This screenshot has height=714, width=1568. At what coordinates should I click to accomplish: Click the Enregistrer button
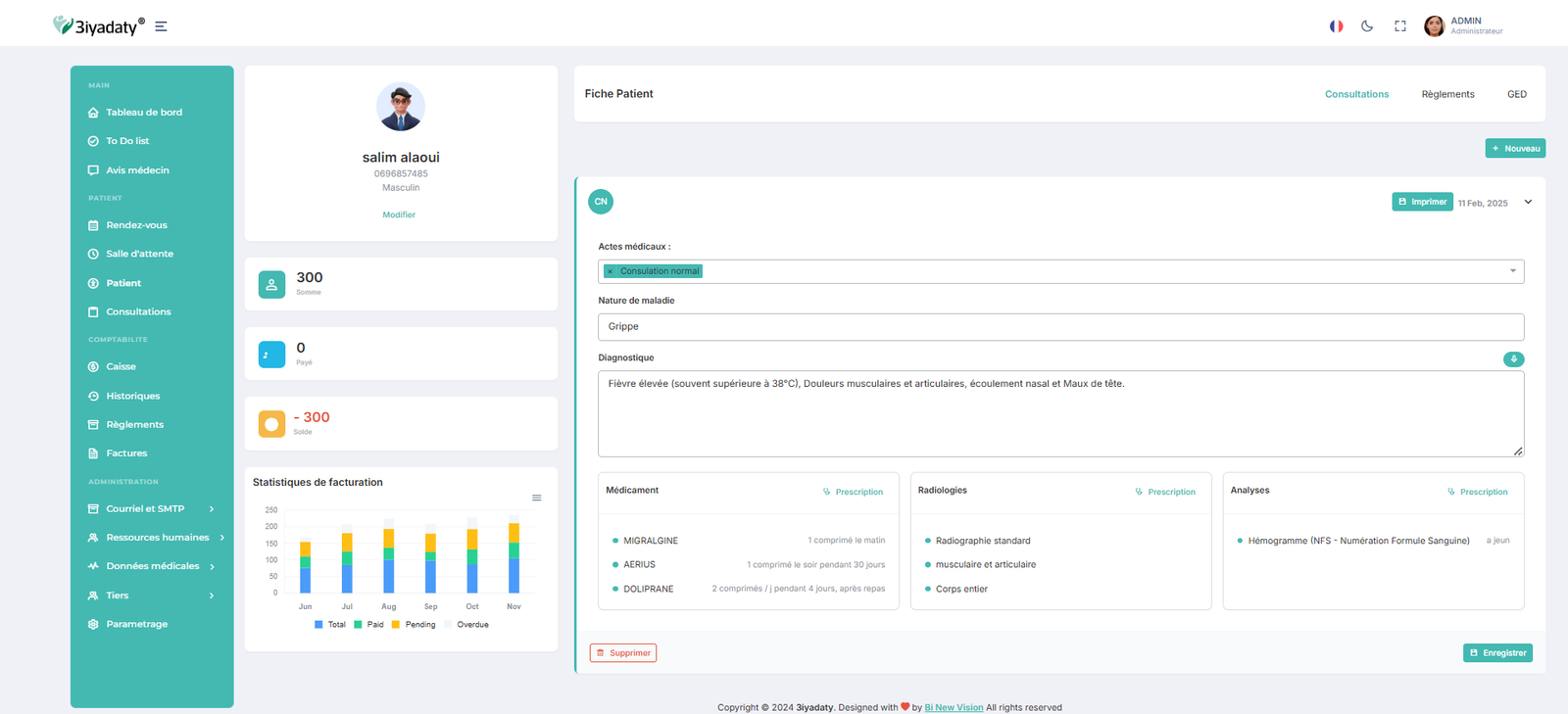(x=1497, y=653)
